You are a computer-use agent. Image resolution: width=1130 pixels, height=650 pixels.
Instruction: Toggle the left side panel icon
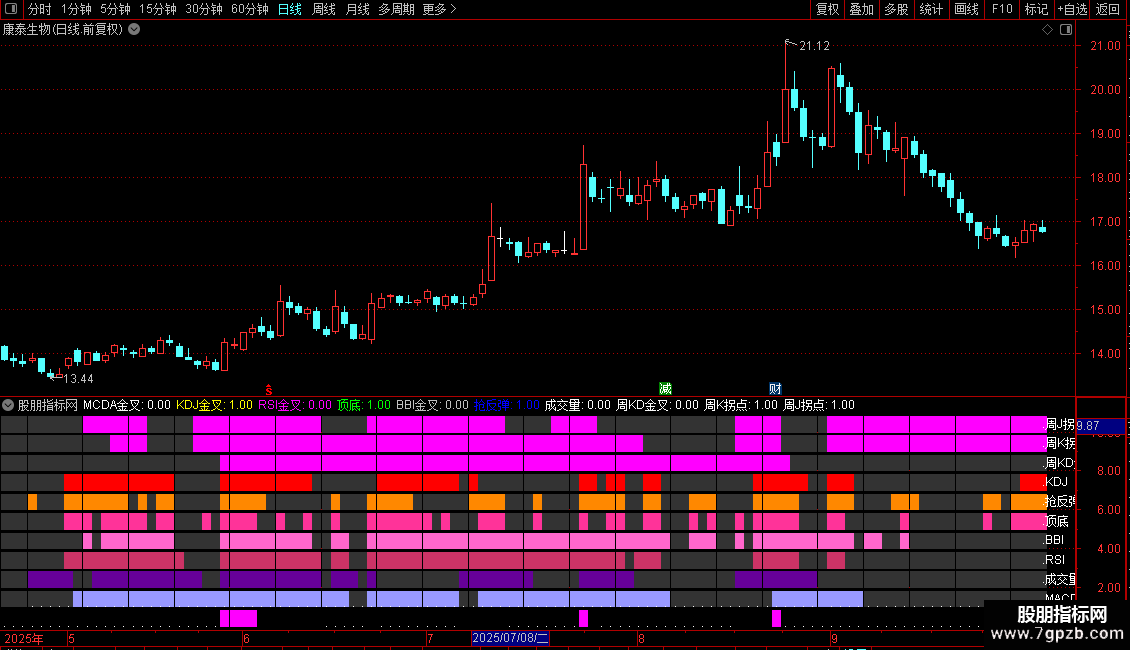click(11, 9)
